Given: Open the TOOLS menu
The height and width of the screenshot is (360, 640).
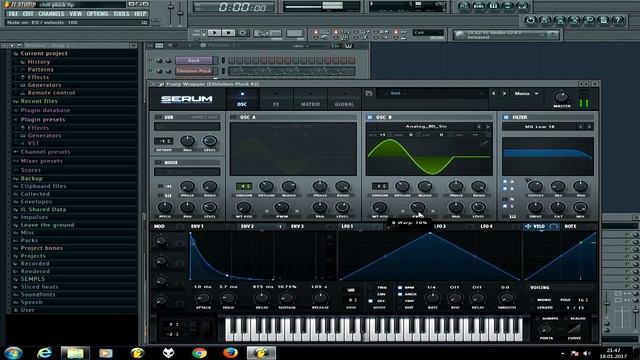Looking at the screenshot, I should pyautogui.click(x=121, y=13).
